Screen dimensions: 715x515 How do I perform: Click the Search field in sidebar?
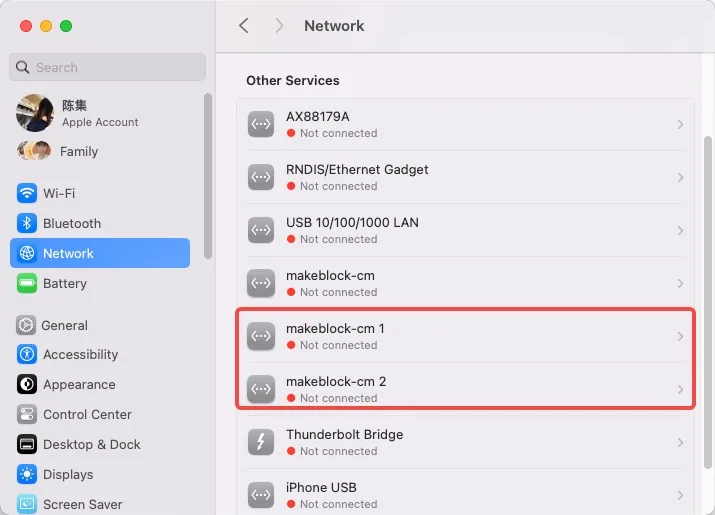(x=108, y=67)
